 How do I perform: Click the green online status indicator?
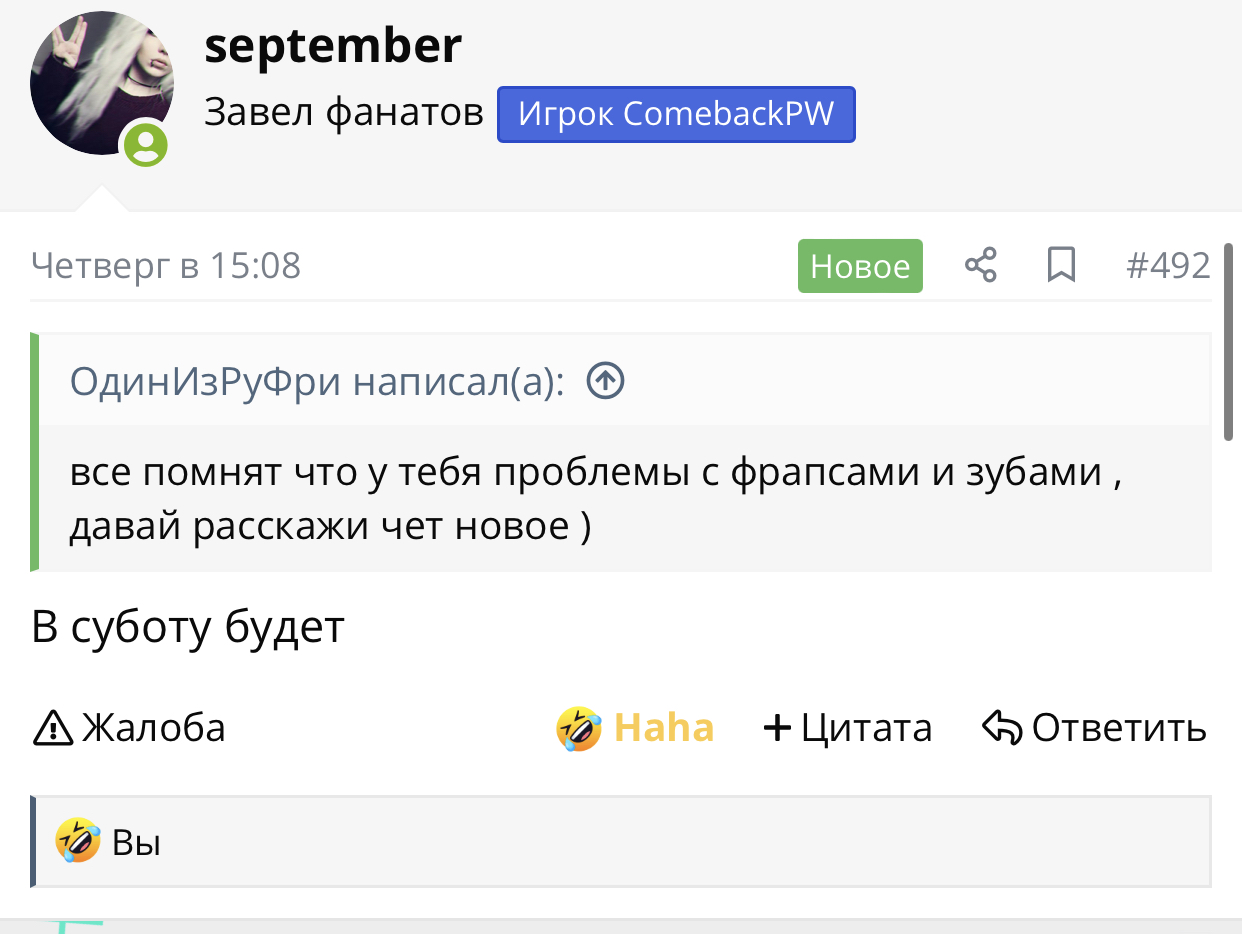point(146,146)
